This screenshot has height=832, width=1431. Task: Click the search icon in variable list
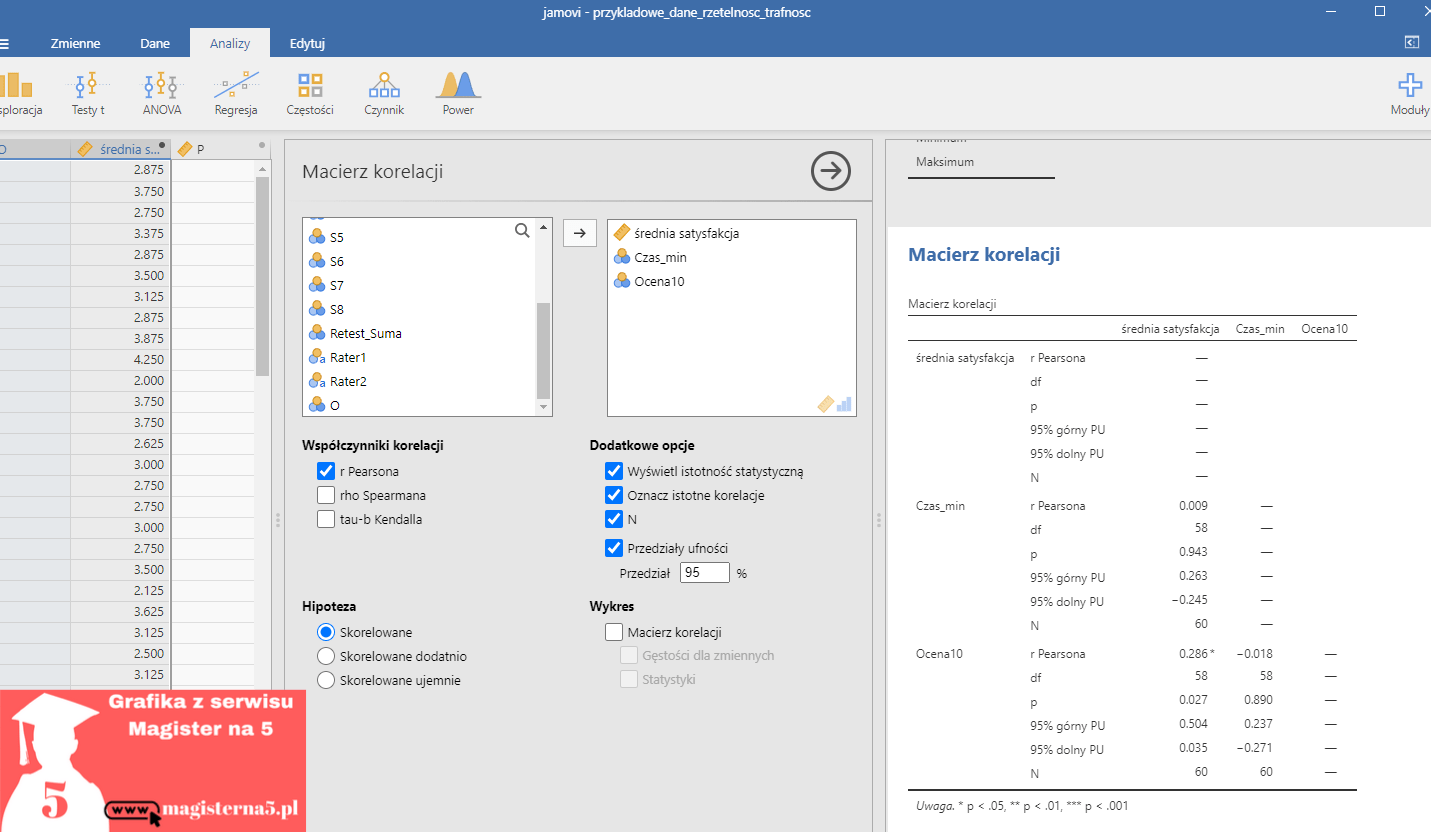tap(522, 231)
